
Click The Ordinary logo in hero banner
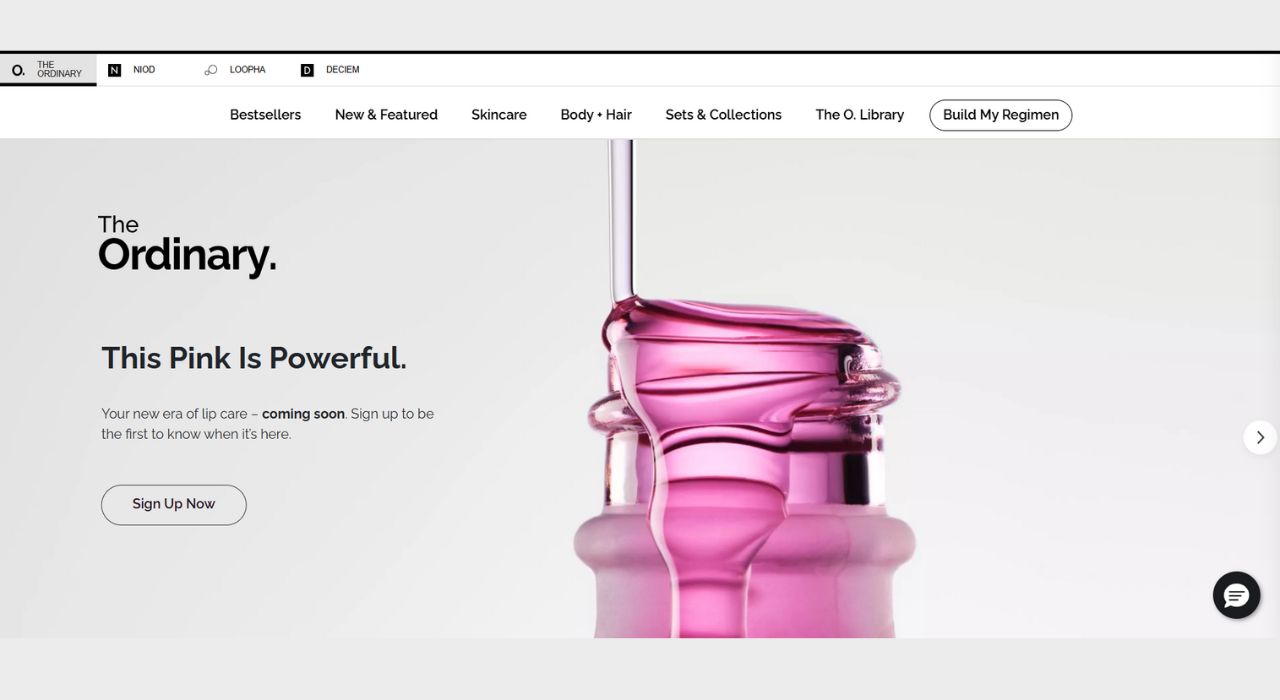[187, 246]
